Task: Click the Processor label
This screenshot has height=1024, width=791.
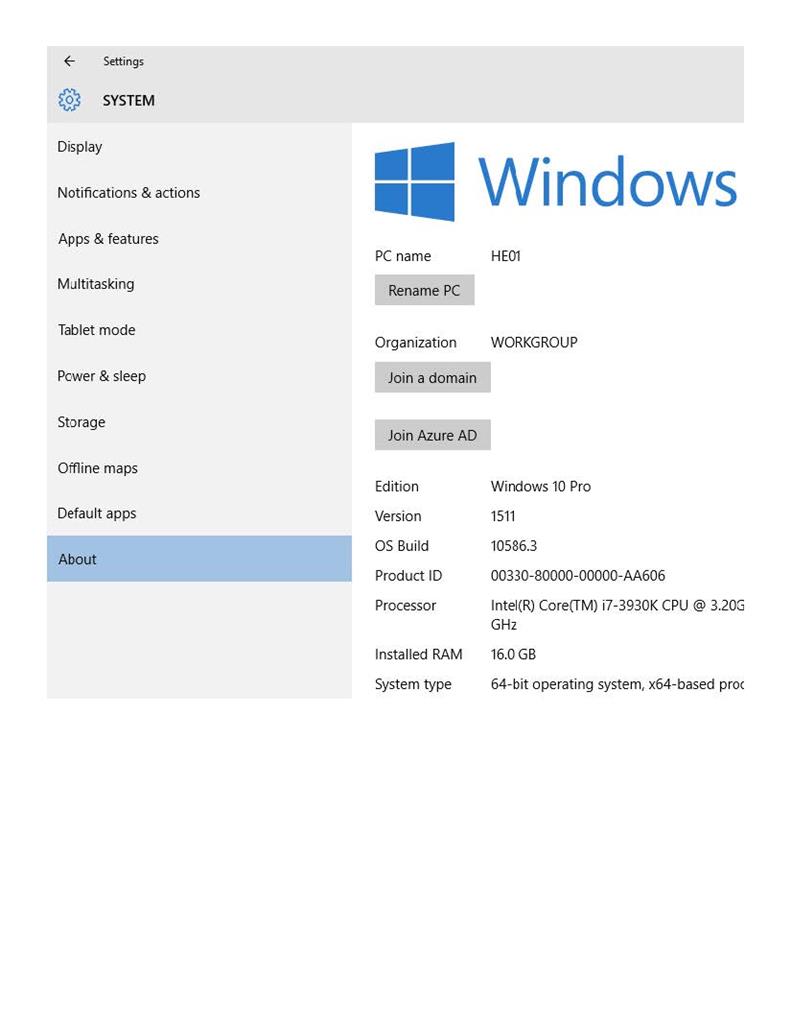Action: click(x=405, y=605)
